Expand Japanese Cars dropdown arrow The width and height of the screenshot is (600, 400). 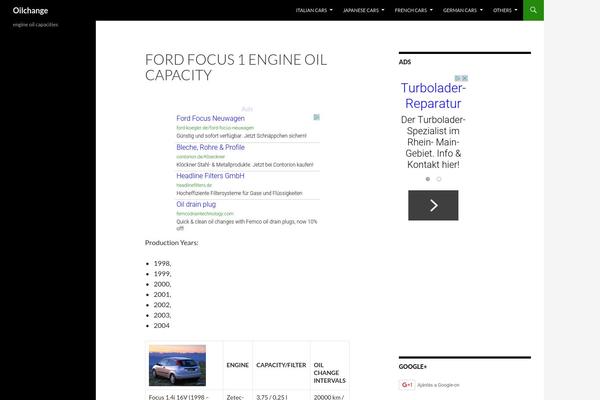(383, 10)
